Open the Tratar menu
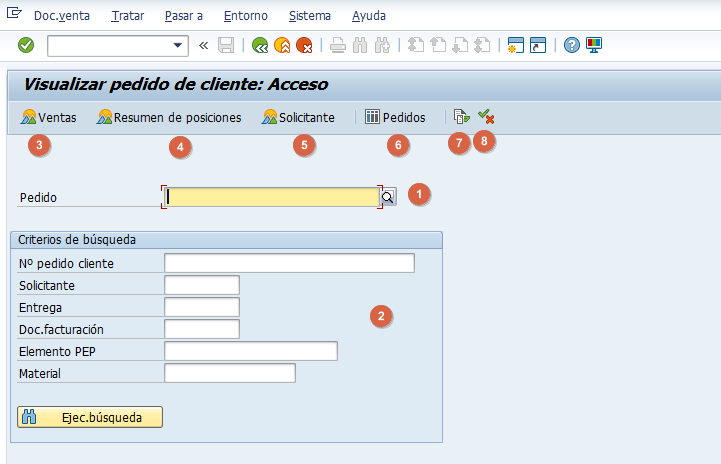 click(x=127, y=16)
